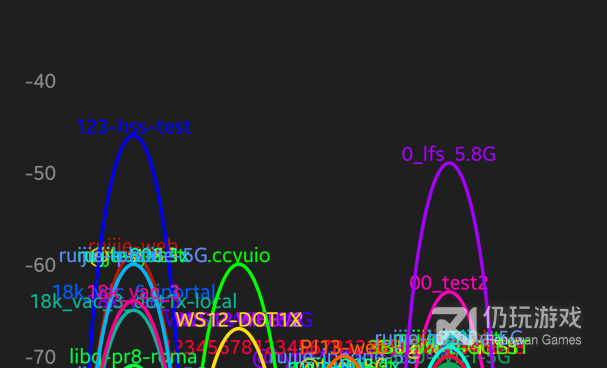Click the peak of the purple 0_lfs_5.8G curve
The width and height of the screenshot is (607, 368).
449,163
